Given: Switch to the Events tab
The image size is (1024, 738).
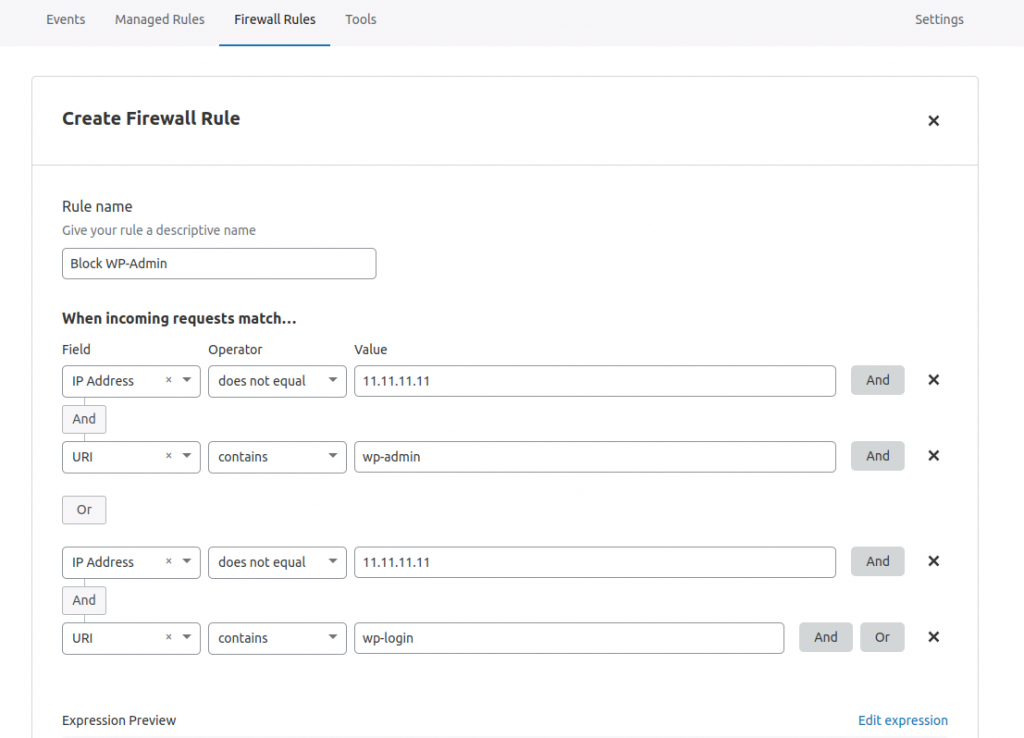Looking at the screenshot, I should coord(65,20).
